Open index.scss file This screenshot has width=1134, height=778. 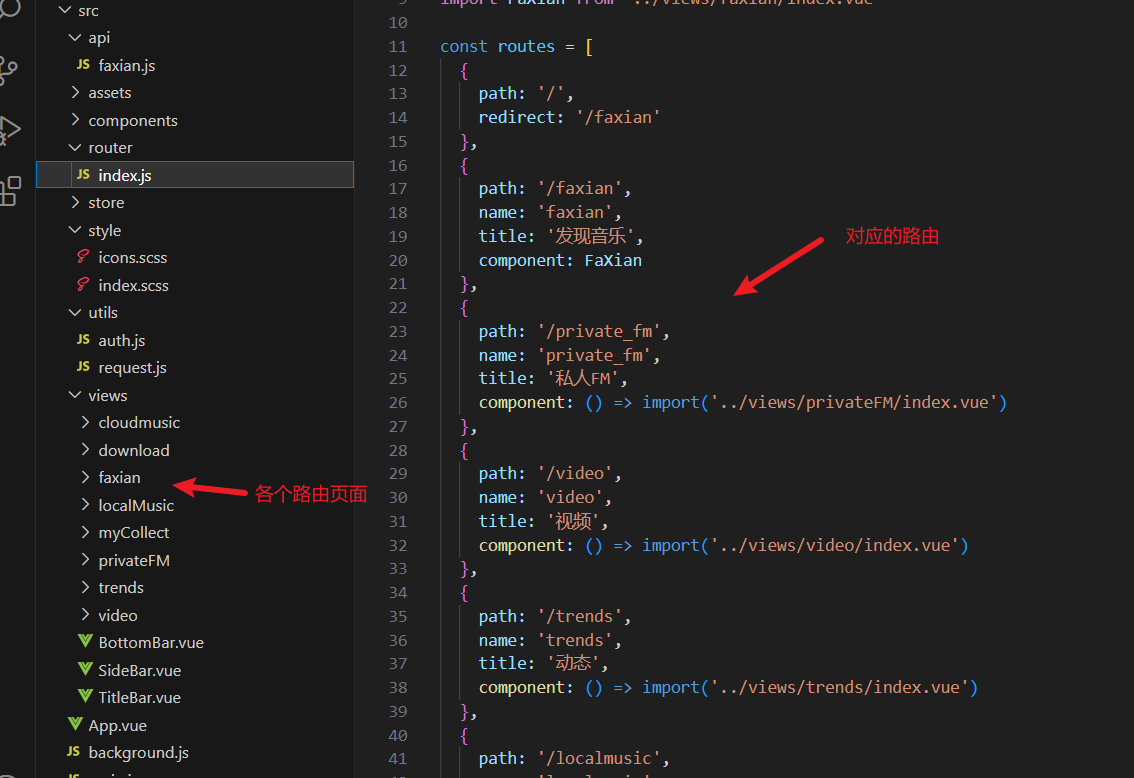[133, 286]
